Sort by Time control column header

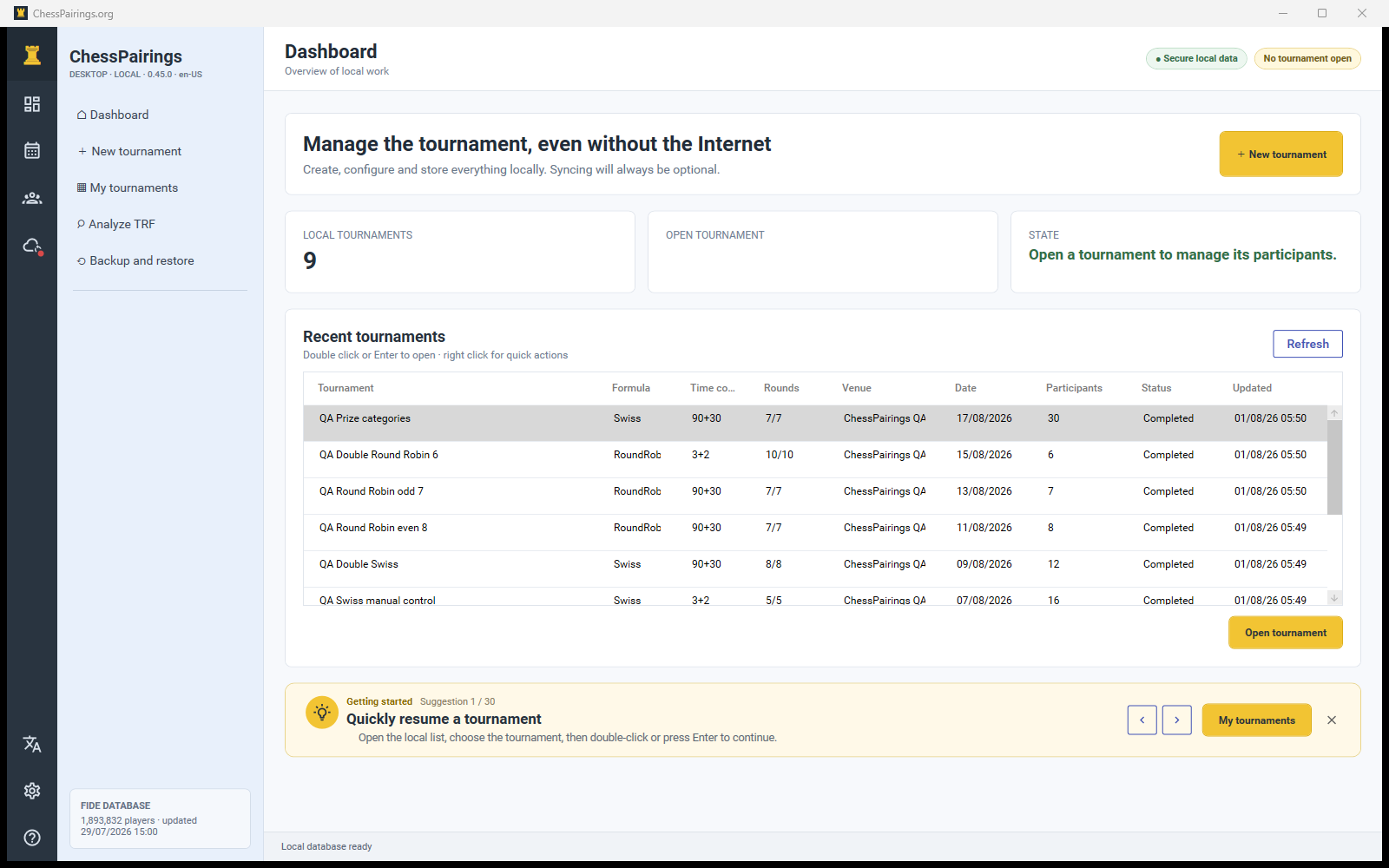click(x=713, y=388)
